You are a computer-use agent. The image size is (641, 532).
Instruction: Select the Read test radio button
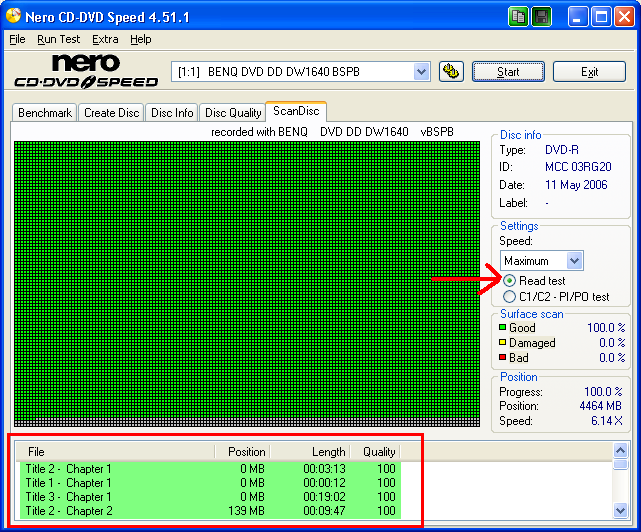510,281
